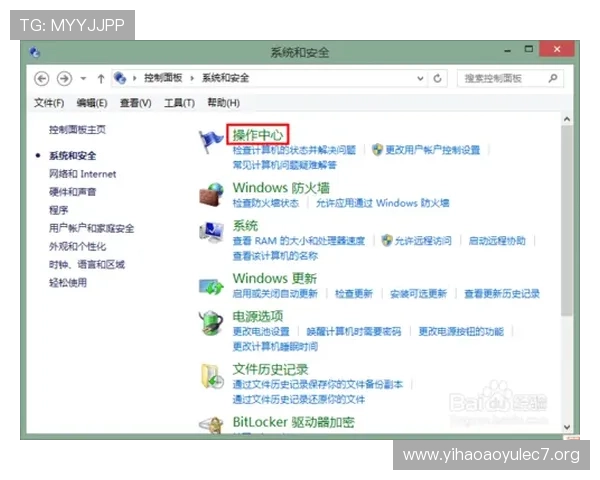600x480 pixels.
Task: Click 更改计算机睡眠时间 link
Action: pos(276,346)
